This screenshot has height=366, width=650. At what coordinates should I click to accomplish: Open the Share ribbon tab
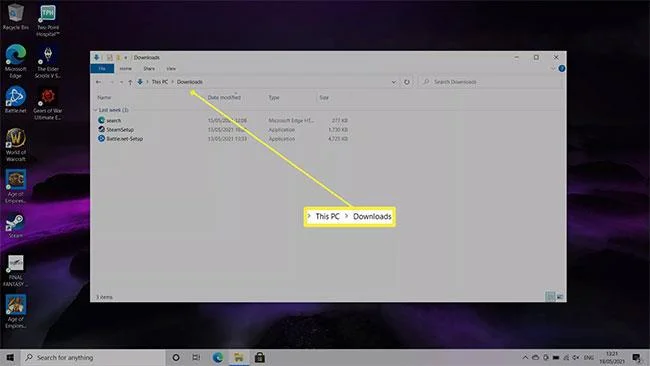coord(149,68)
